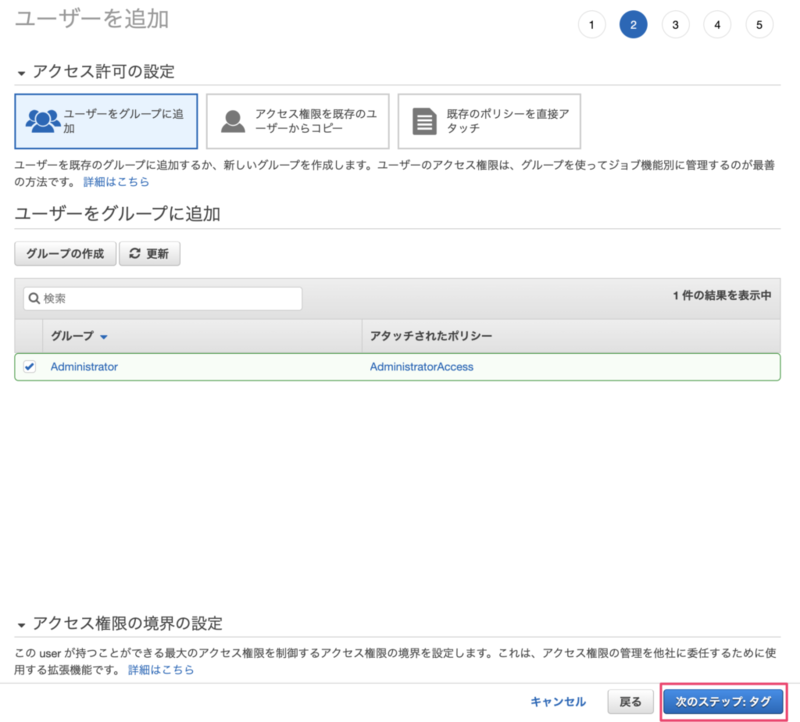Jump to step 5 in wizard
Viewport: 800px width, 722px height.
[759, 24]
